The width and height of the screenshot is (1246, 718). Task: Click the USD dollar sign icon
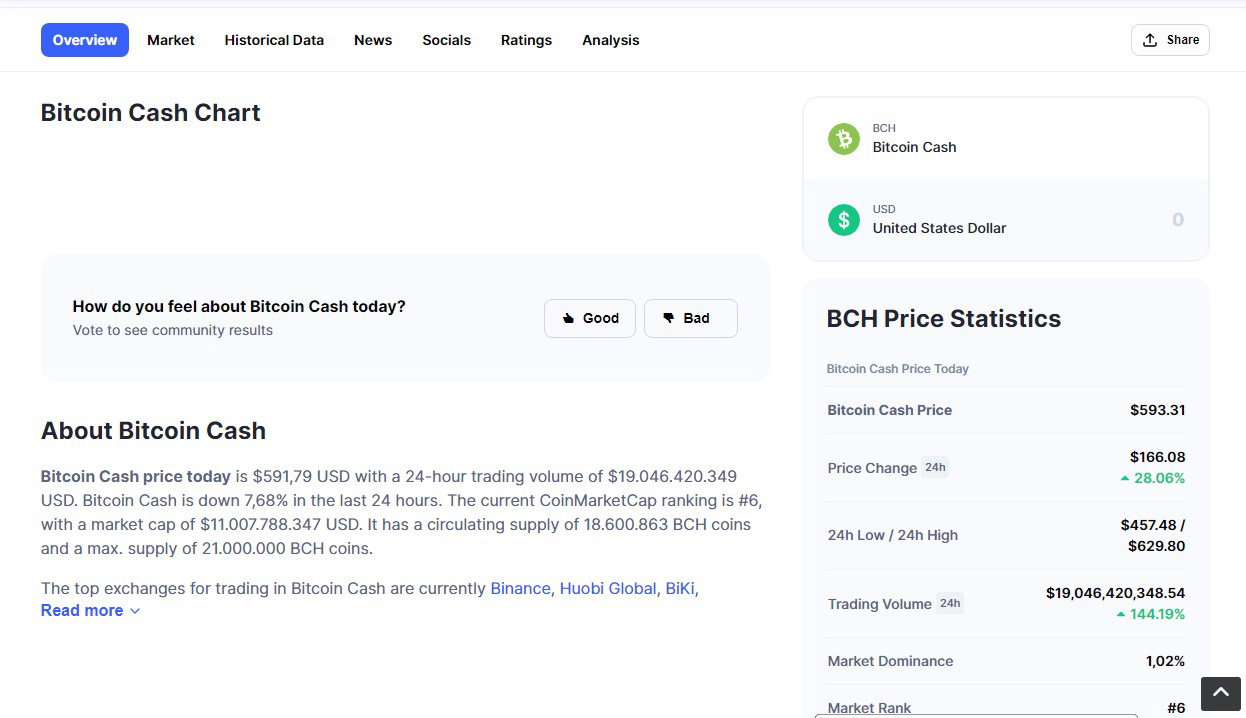point(844,219)
